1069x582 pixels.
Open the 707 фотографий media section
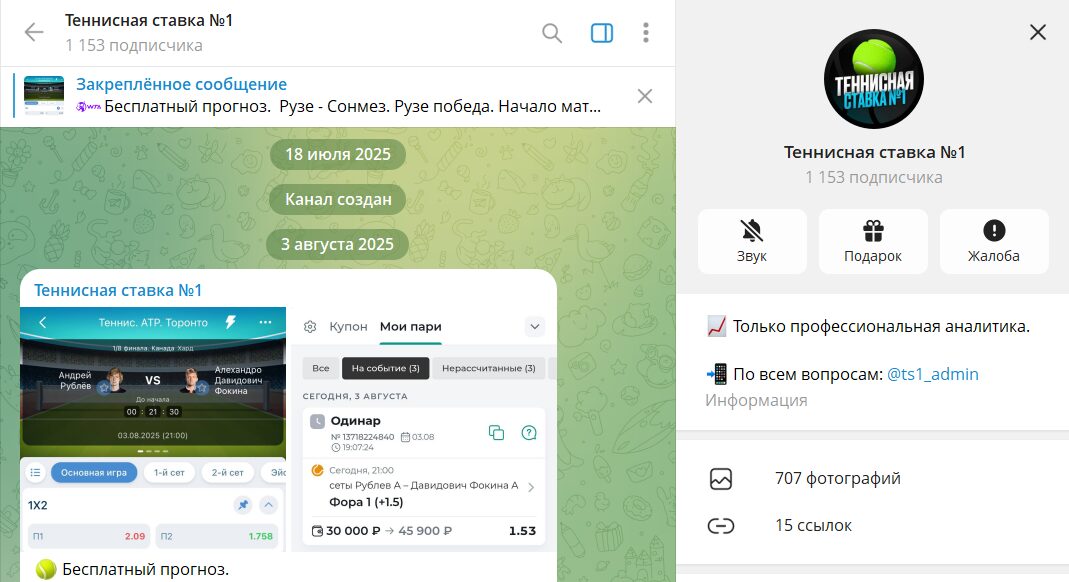(x=837, y=478)
